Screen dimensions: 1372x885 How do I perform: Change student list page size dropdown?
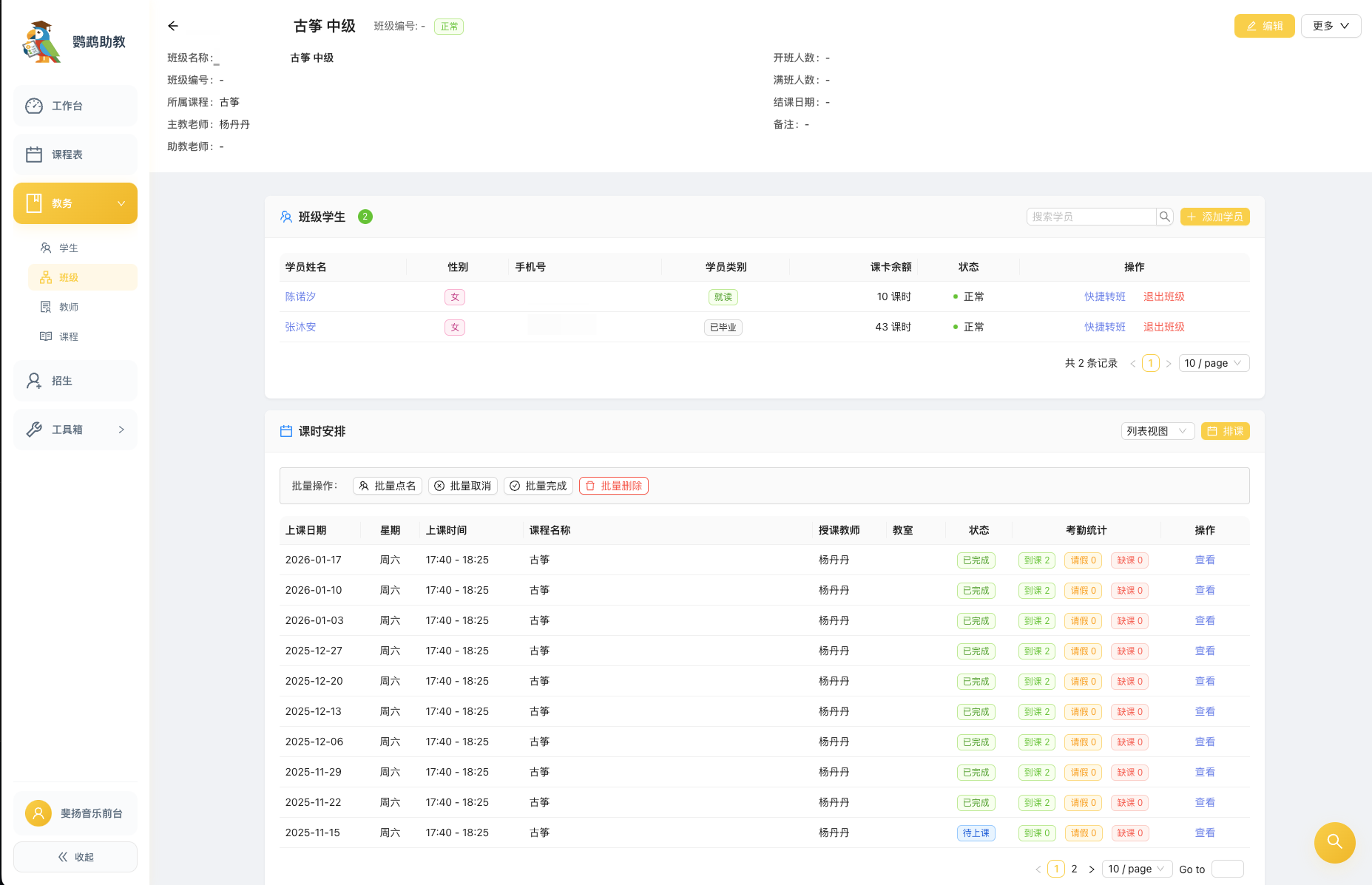(1213, 363)
